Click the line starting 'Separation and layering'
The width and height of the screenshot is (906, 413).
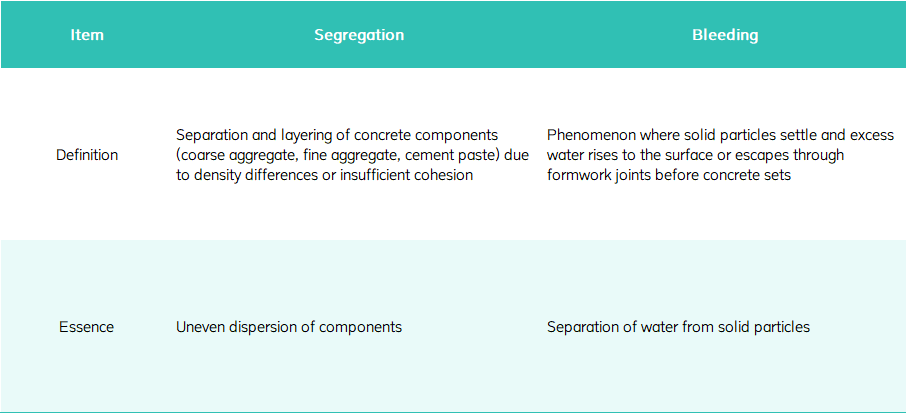point(336,135)
